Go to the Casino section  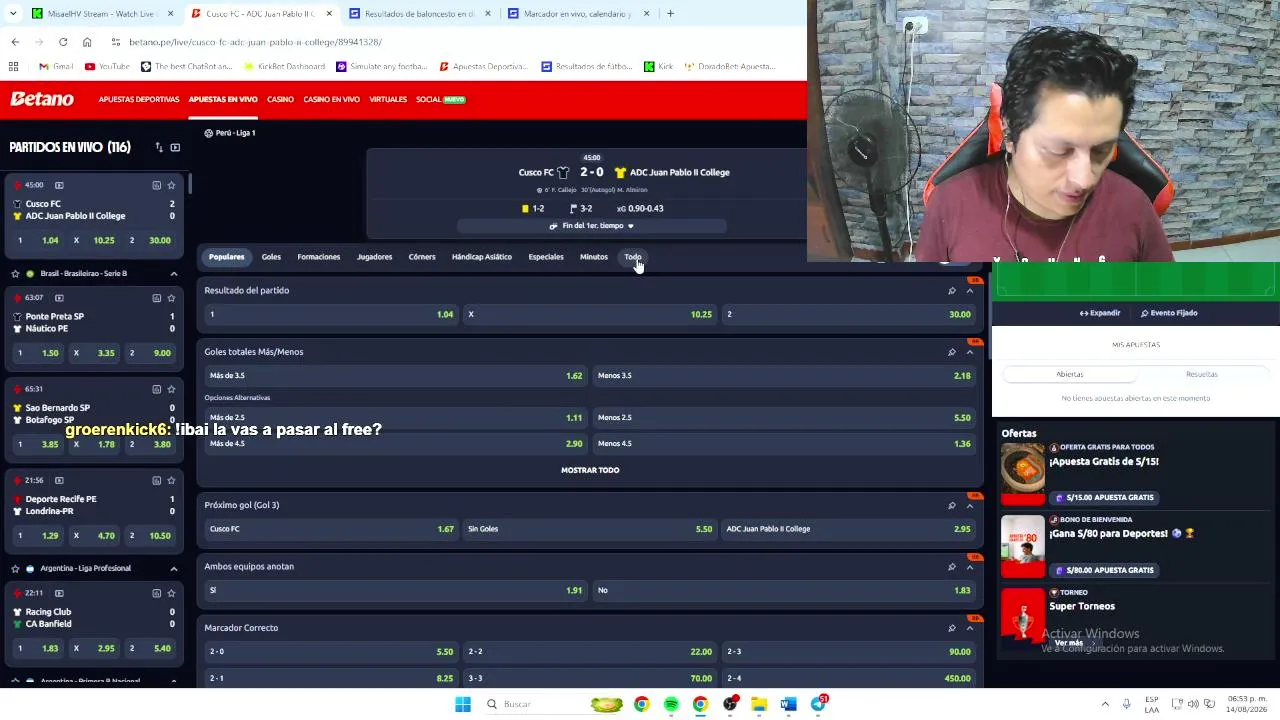280,99
